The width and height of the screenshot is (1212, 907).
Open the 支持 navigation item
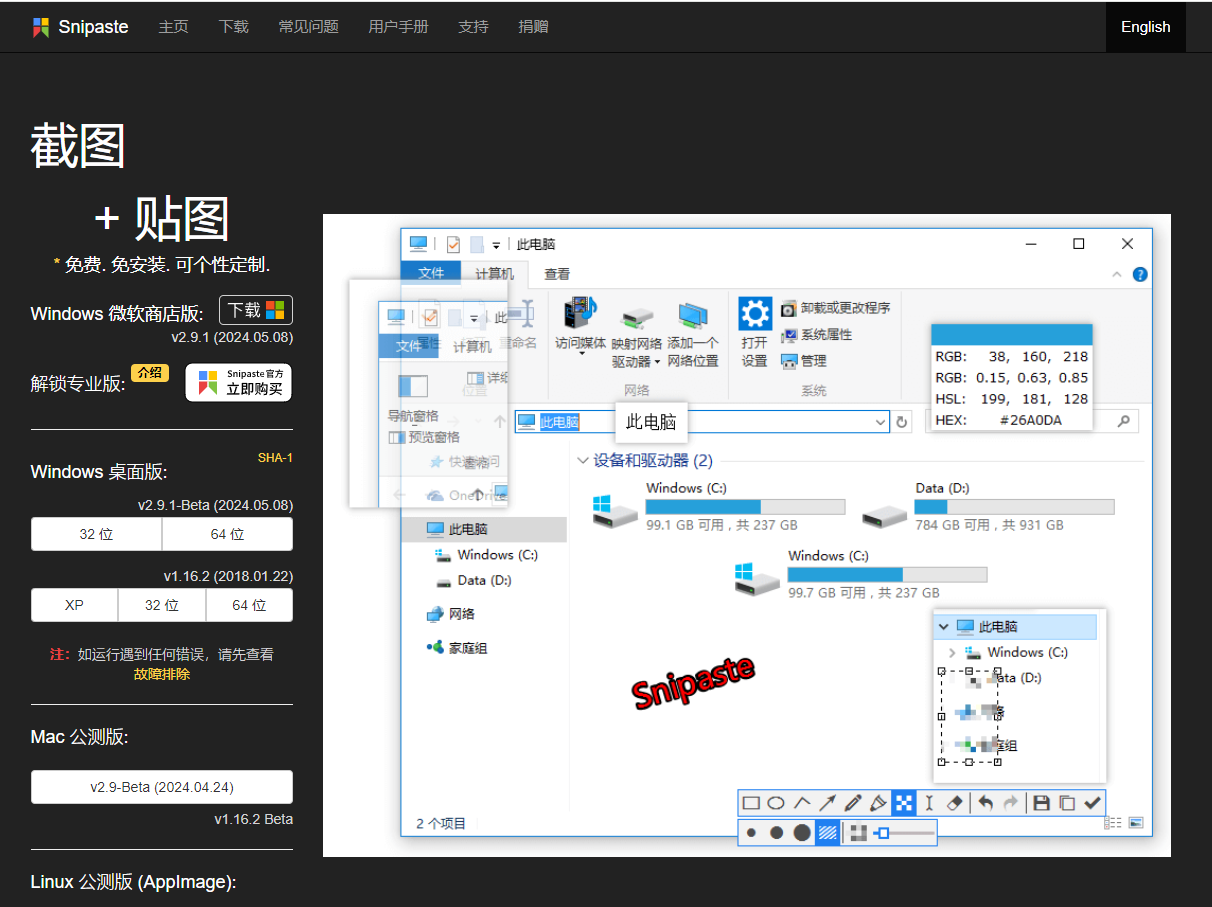(x=473, y=27)
